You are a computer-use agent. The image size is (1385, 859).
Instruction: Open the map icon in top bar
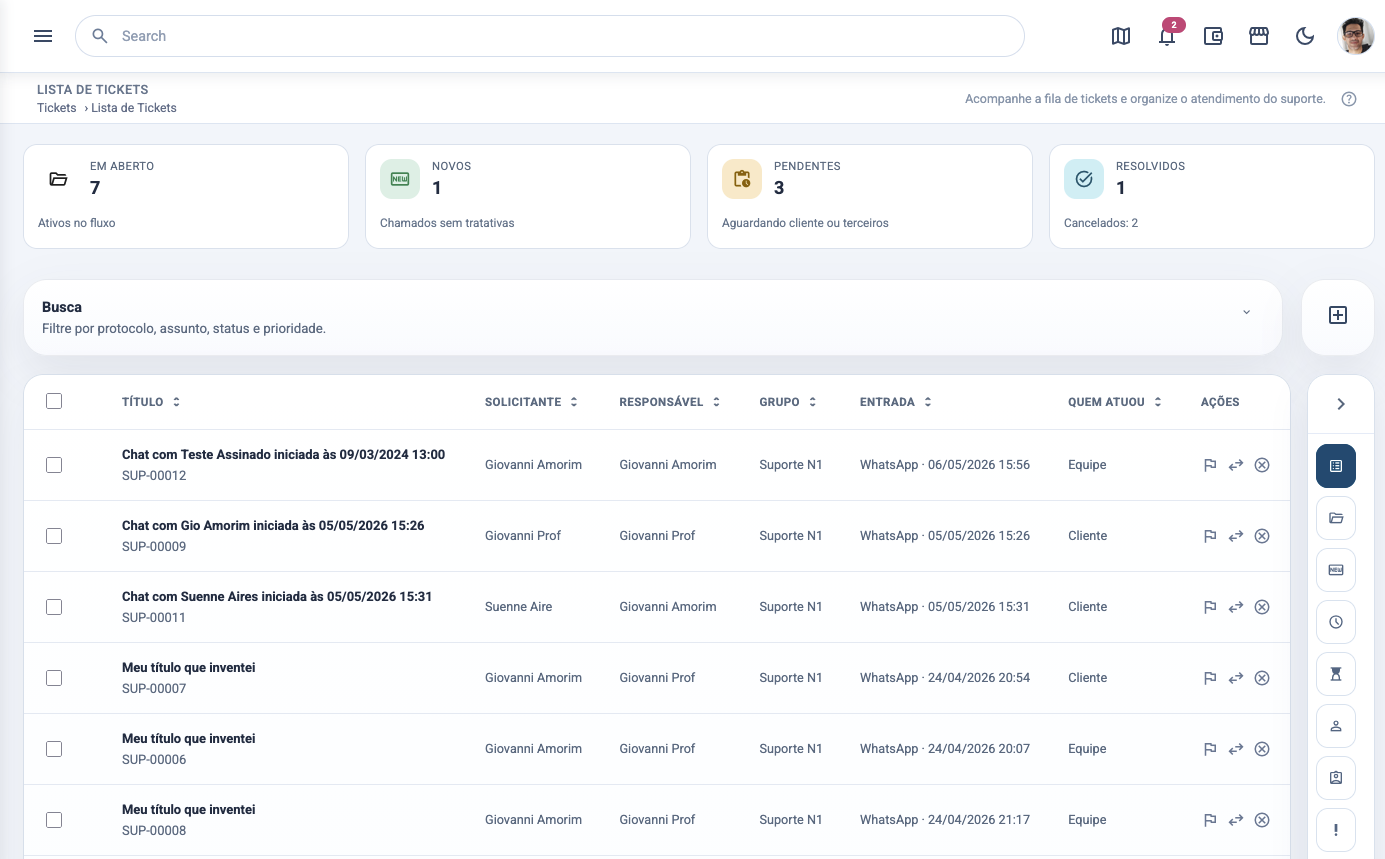point(1121,36)
